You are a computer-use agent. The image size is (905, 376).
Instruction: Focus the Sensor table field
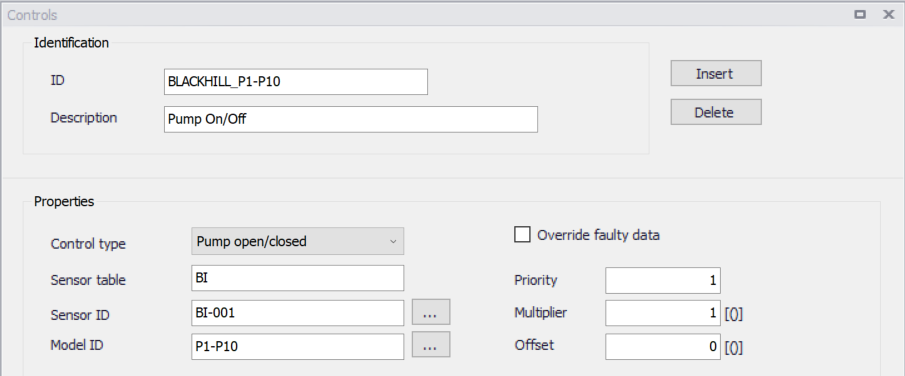(x=297, y=278)
